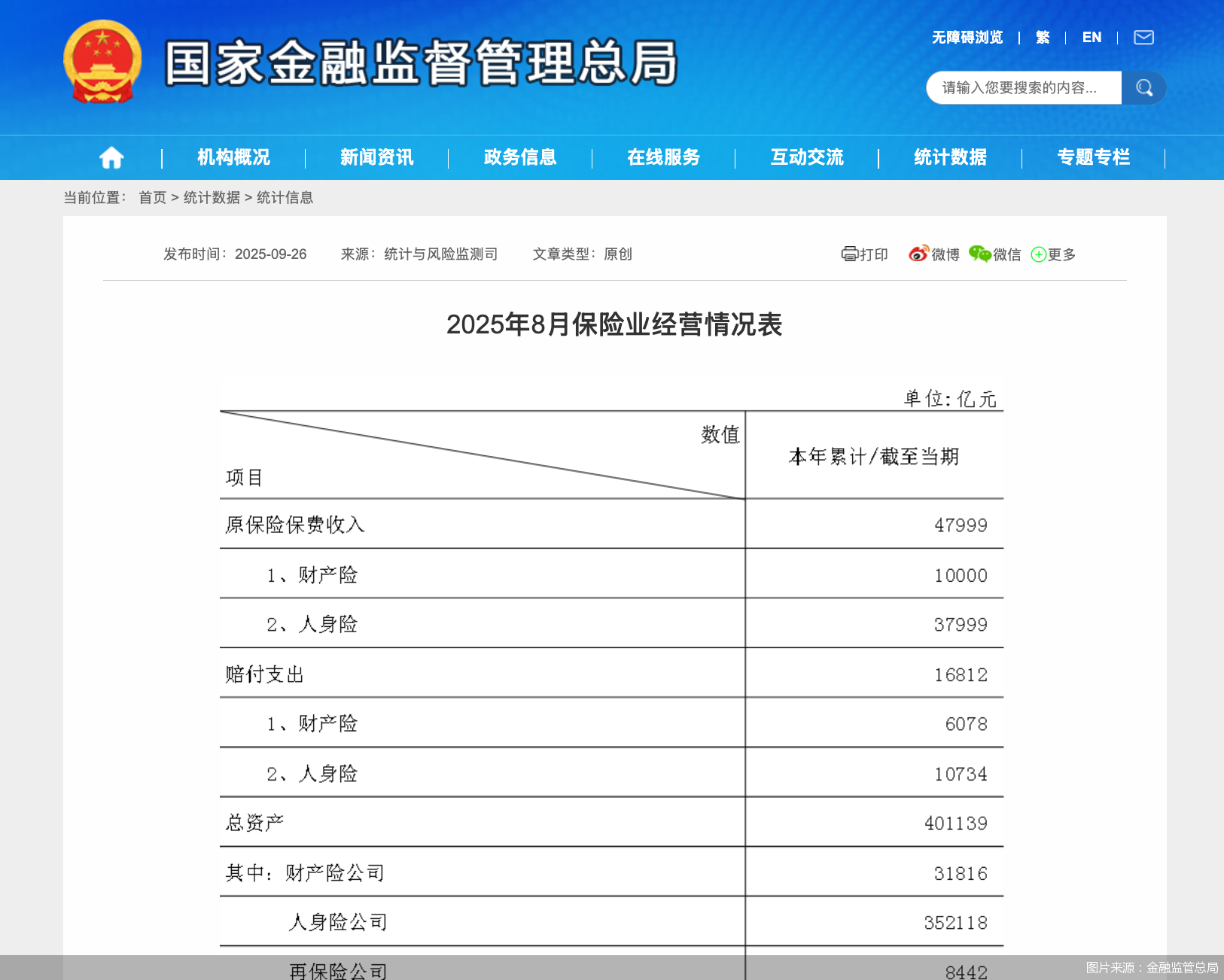Screen dimensions: 1224x980
Task: Click the home icon in navigation bar
Action: pos(111,157)
